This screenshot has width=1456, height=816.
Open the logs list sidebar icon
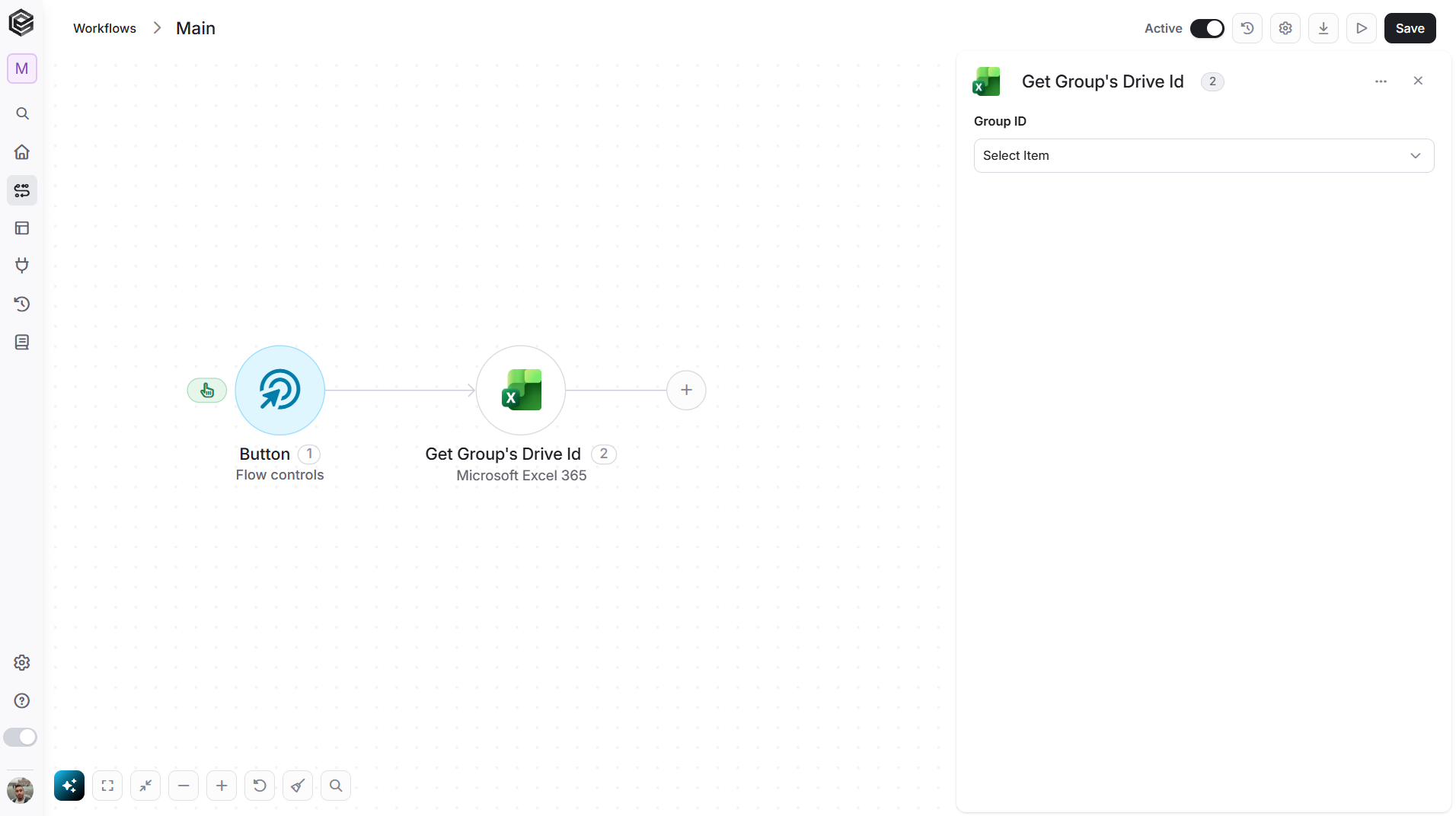tap(22, 342)
